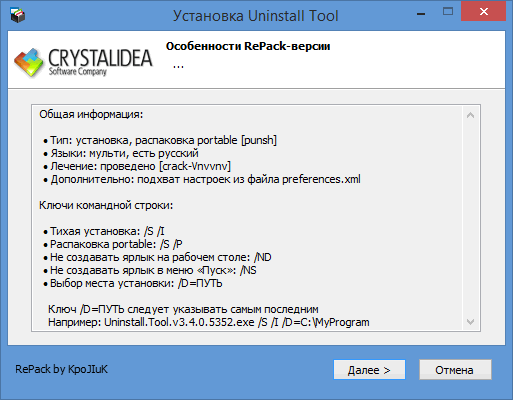Click the scroll down arrow of info box

(471, 322)
